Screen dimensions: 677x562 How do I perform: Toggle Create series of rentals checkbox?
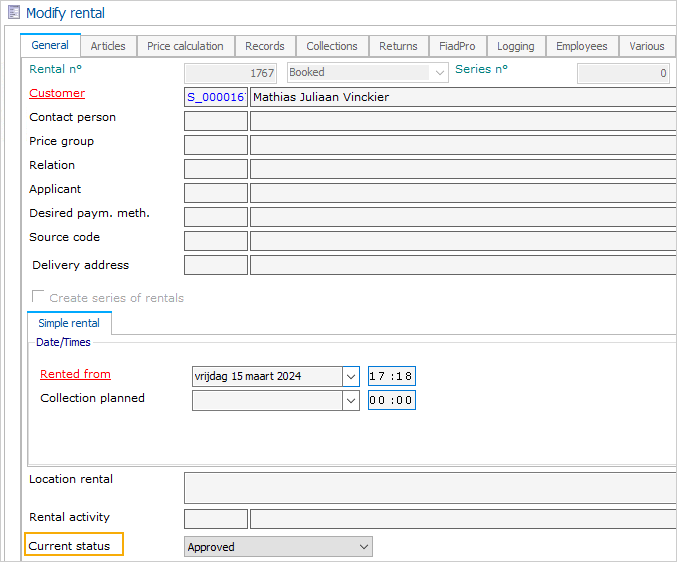tap(39, 297)
